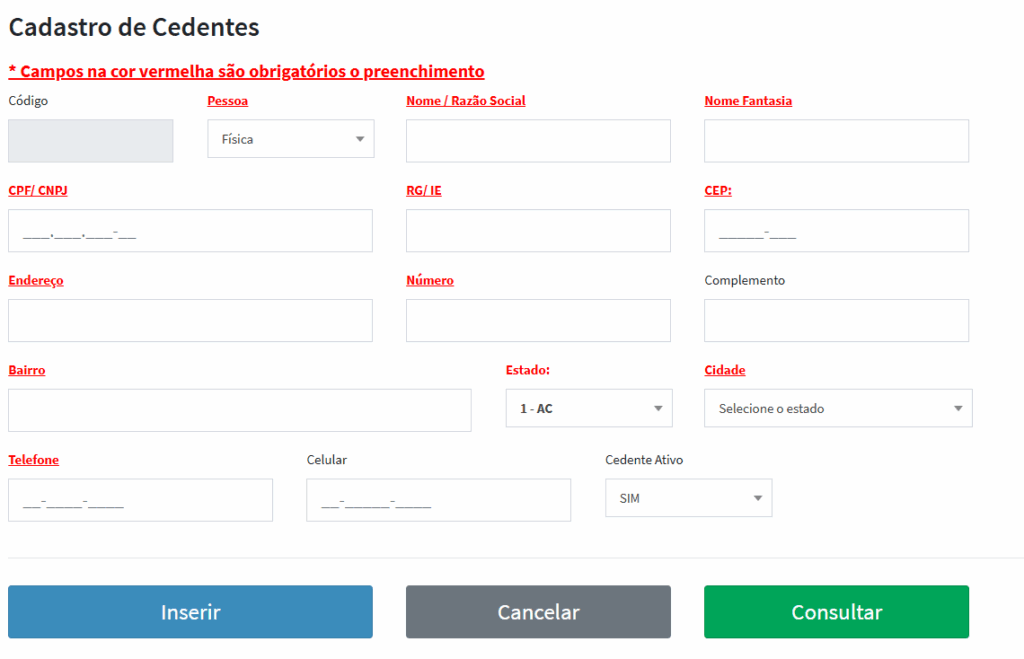Focus the Nome / Razão Social field

(538, 141)
